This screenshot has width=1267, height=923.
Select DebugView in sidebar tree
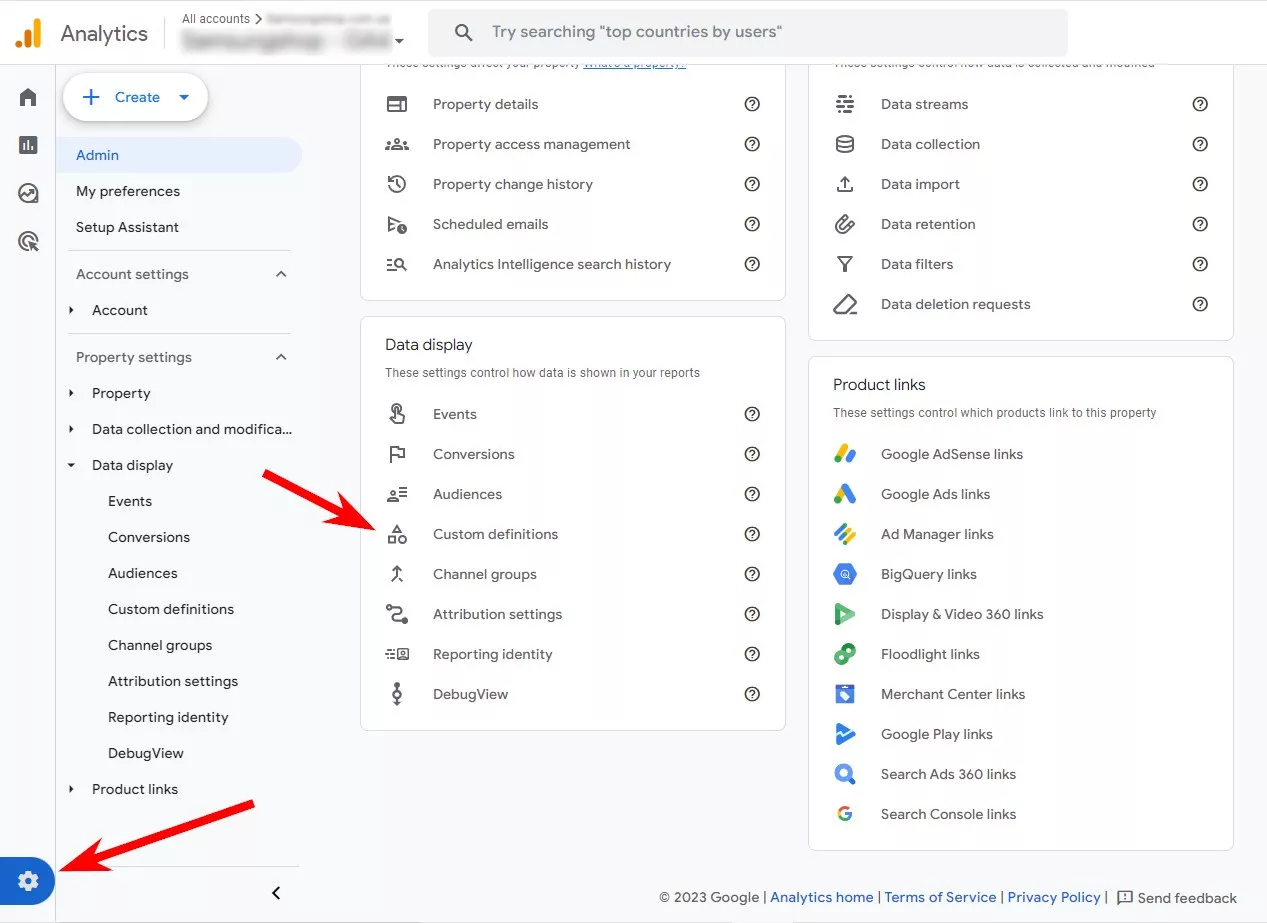click(x=146, y=753)
